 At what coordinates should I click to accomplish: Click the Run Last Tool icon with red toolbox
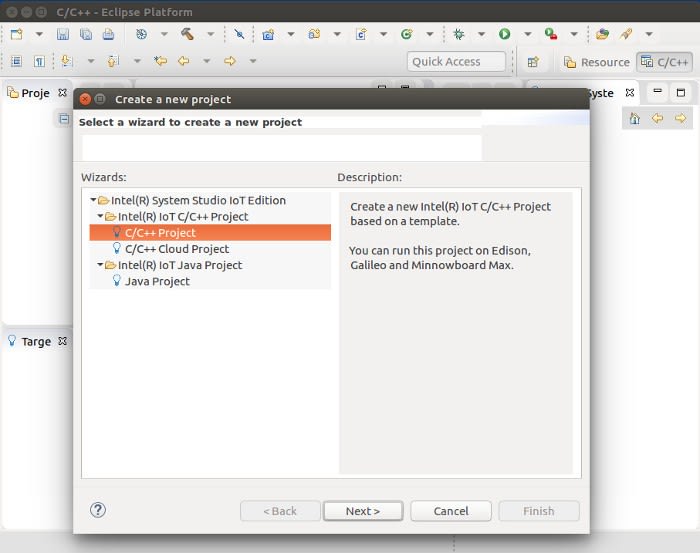(551, 34)
